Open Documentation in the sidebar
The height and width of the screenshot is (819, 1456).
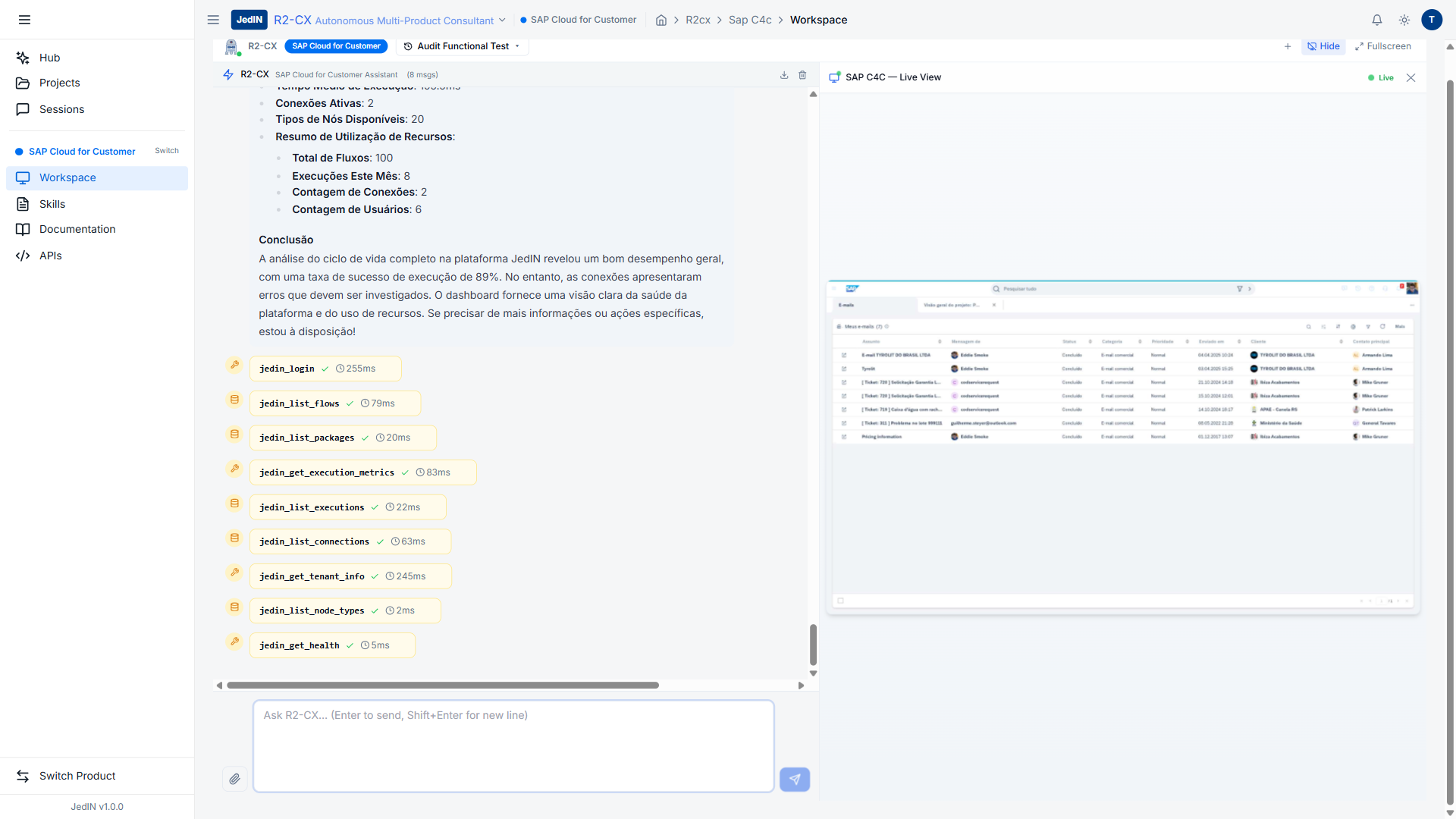(x=77, y=229)
